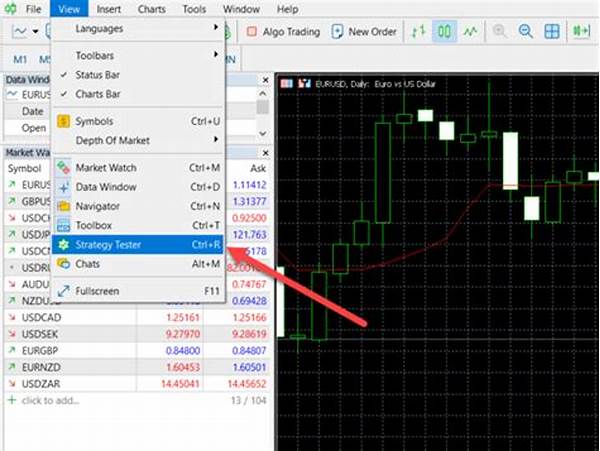Image resolution: width=600 pixels, height=451 pixels.
Task: Click the Strategy Tester gear icon
Action: click(64, 245)
